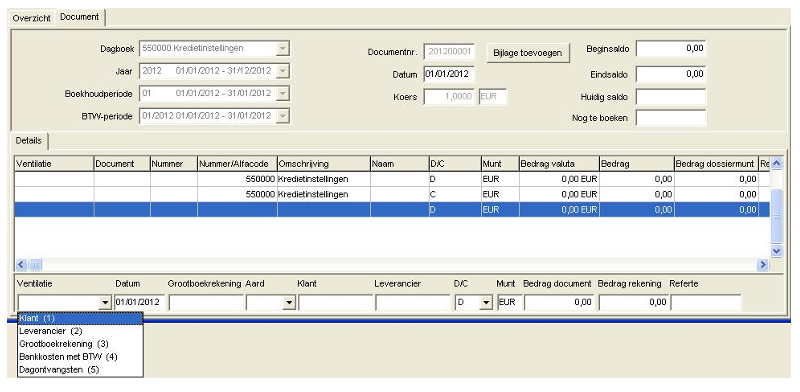
Task: Click the Documentnr. field
Action: [449, 52]
